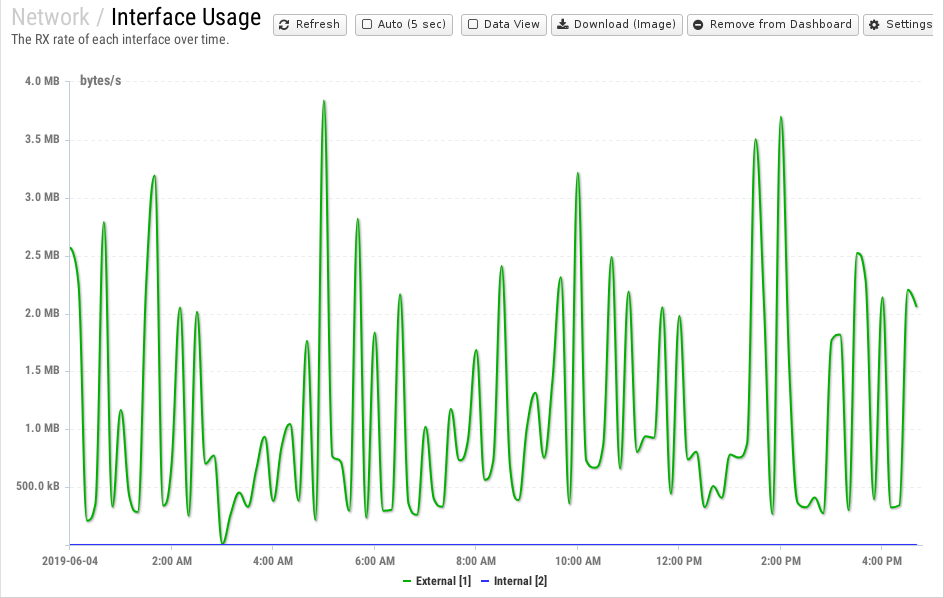The height and width of the screenshot is (598, 944).
Task: Toggle the External [1] legend entry
Action: coord(437,581)
